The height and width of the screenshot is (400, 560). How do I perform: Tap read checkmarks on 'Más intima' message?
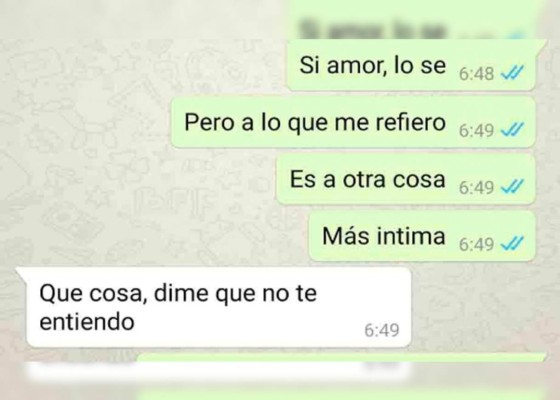pyautogui.click(x=512, y=244)
